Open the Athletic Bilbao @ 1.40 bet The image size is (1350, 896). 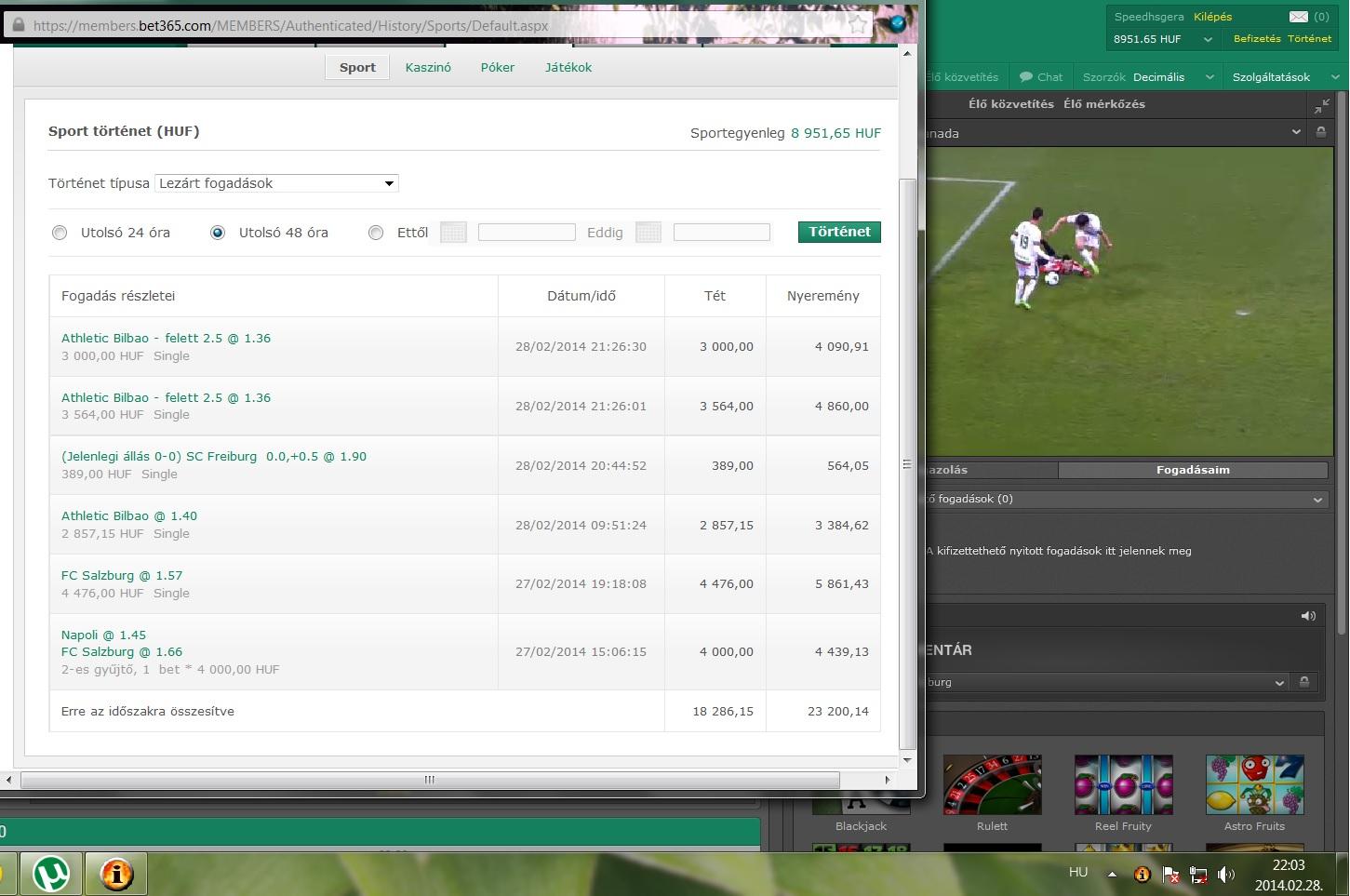(129, 516)
